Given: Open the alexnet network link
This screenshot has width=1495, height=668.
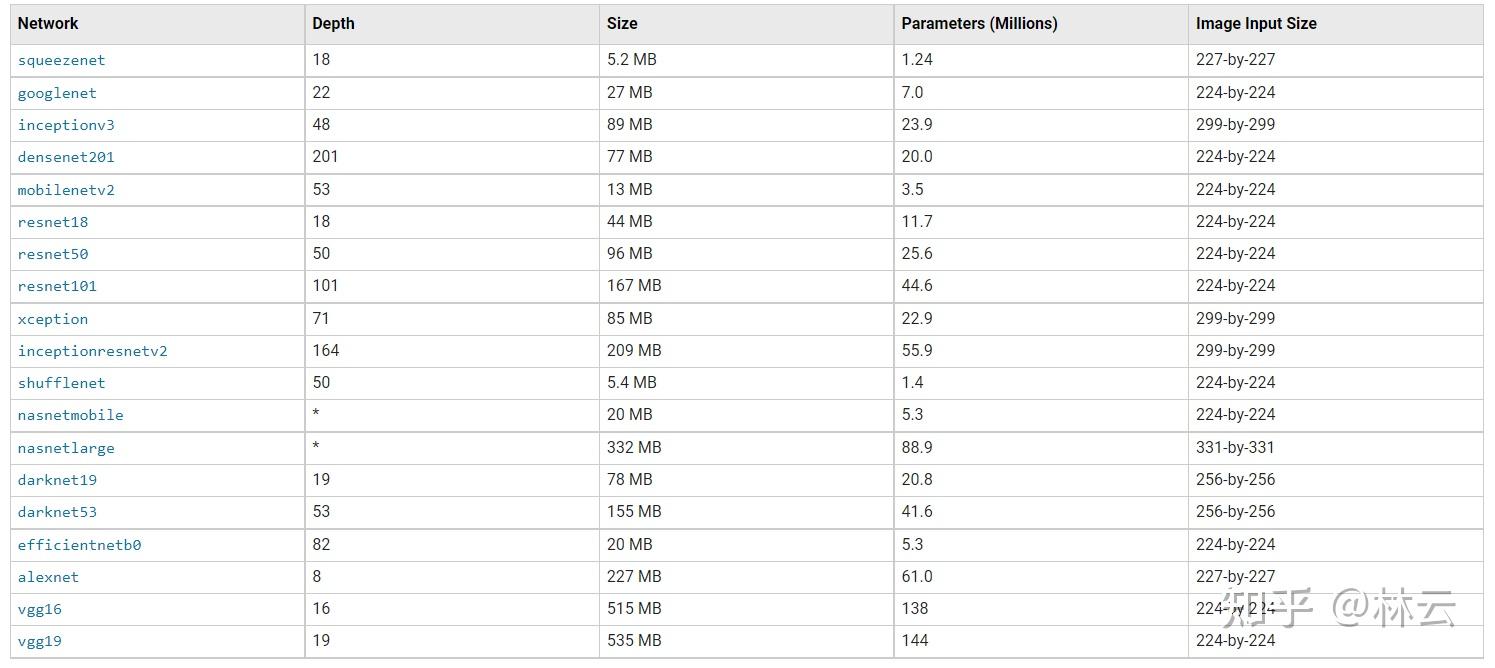Looking at the screenshot, I should [x=48, y=577].
